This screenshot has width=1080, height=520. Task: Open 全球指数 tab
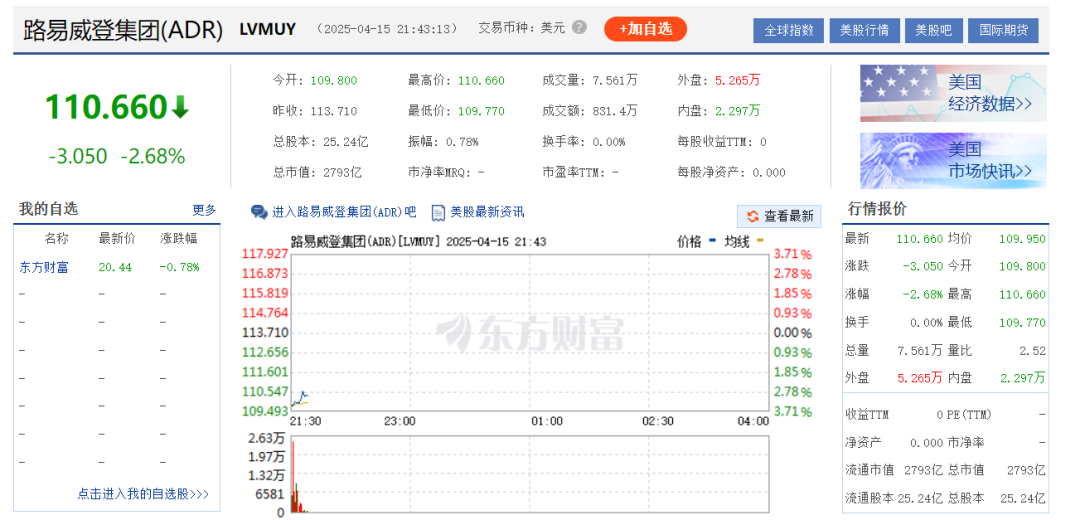point(789,30)
